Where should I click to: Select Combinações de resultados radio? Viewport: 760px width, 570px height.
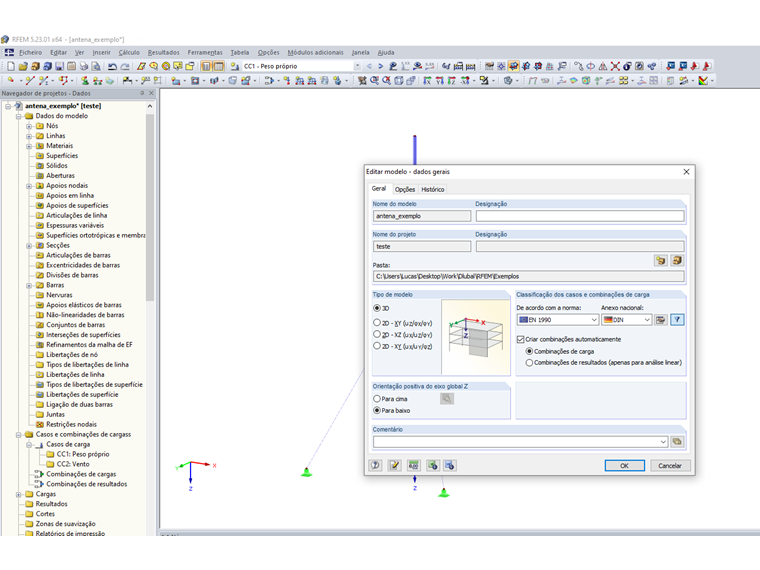[x=529, y=363]
